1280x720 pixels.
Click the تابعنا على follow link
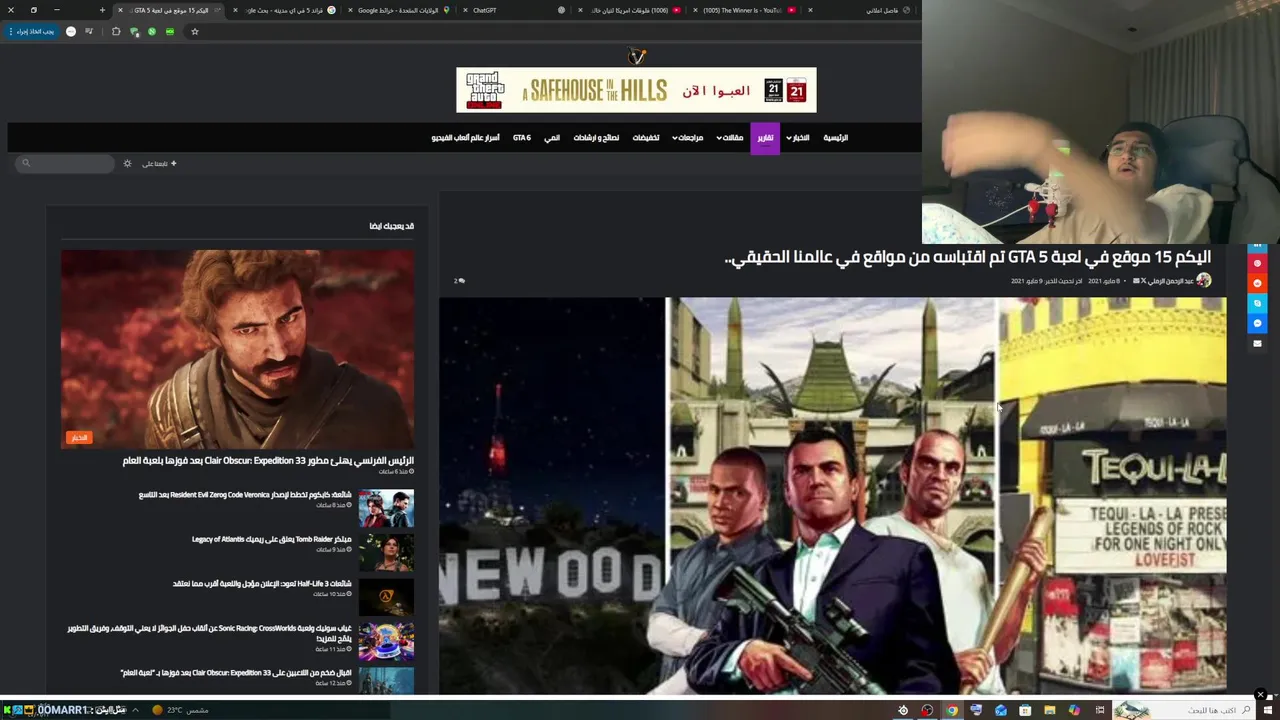click(159, 163)
